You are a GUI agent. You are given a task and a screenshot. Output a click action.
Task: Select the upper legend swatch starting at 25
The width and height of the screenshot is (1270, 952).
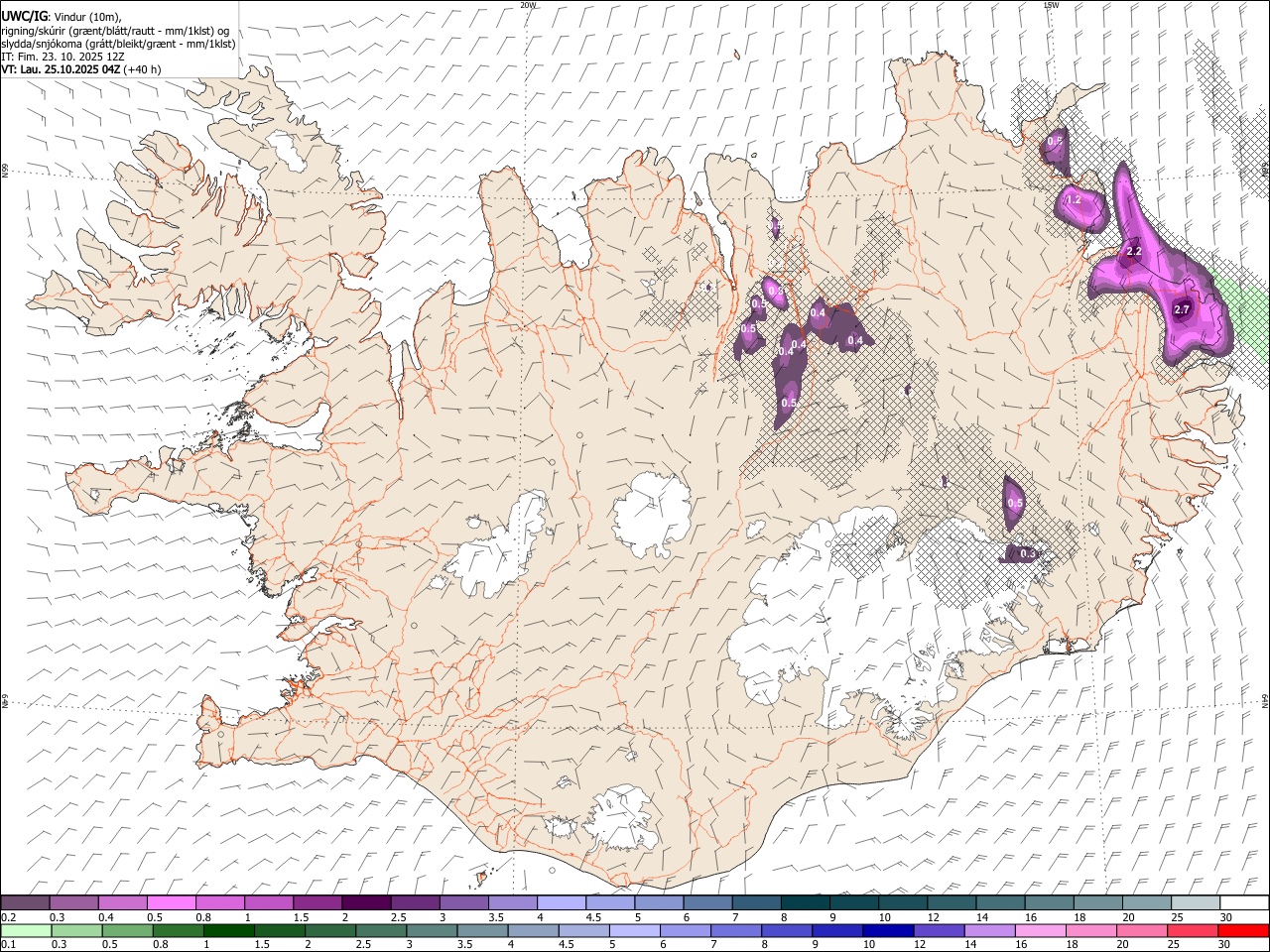click(x=1196, y=903)
